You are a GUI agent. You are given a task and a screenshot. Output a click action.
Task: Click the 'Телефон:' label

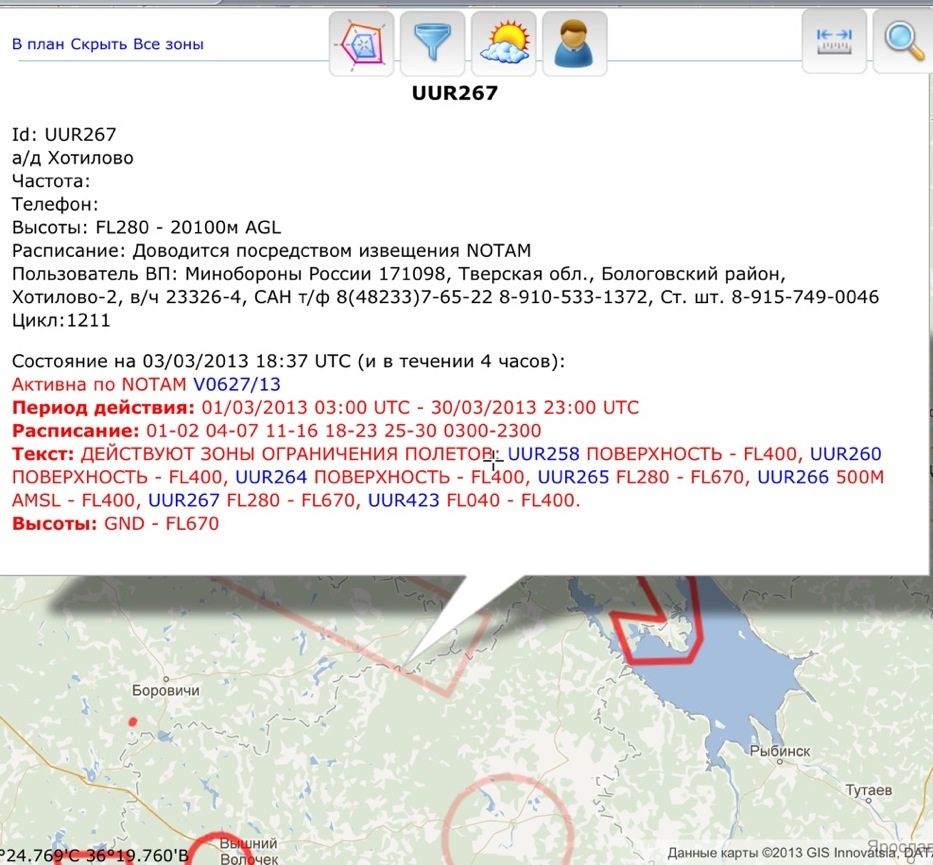pyautogui.click(x=55, y=204)
